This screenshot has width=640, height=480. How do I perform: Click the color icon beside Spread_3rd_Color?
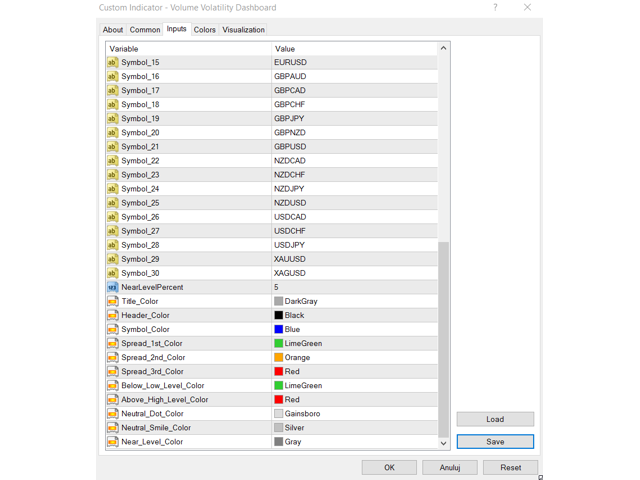click(x=112, y=372)
